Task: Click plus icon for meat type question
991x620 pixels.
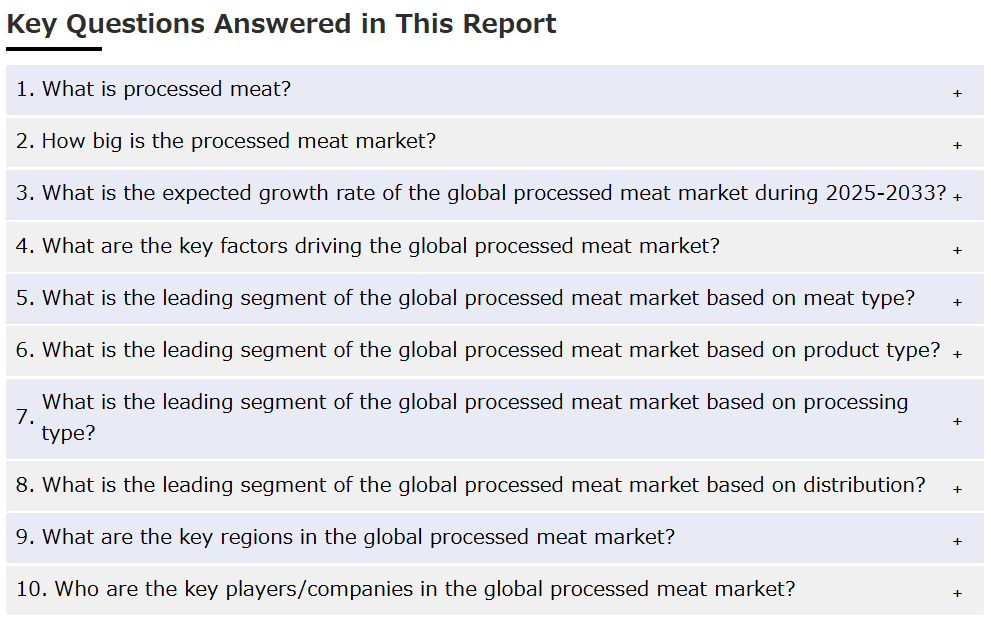Action: pyautogui.click(x=957, y=302)
